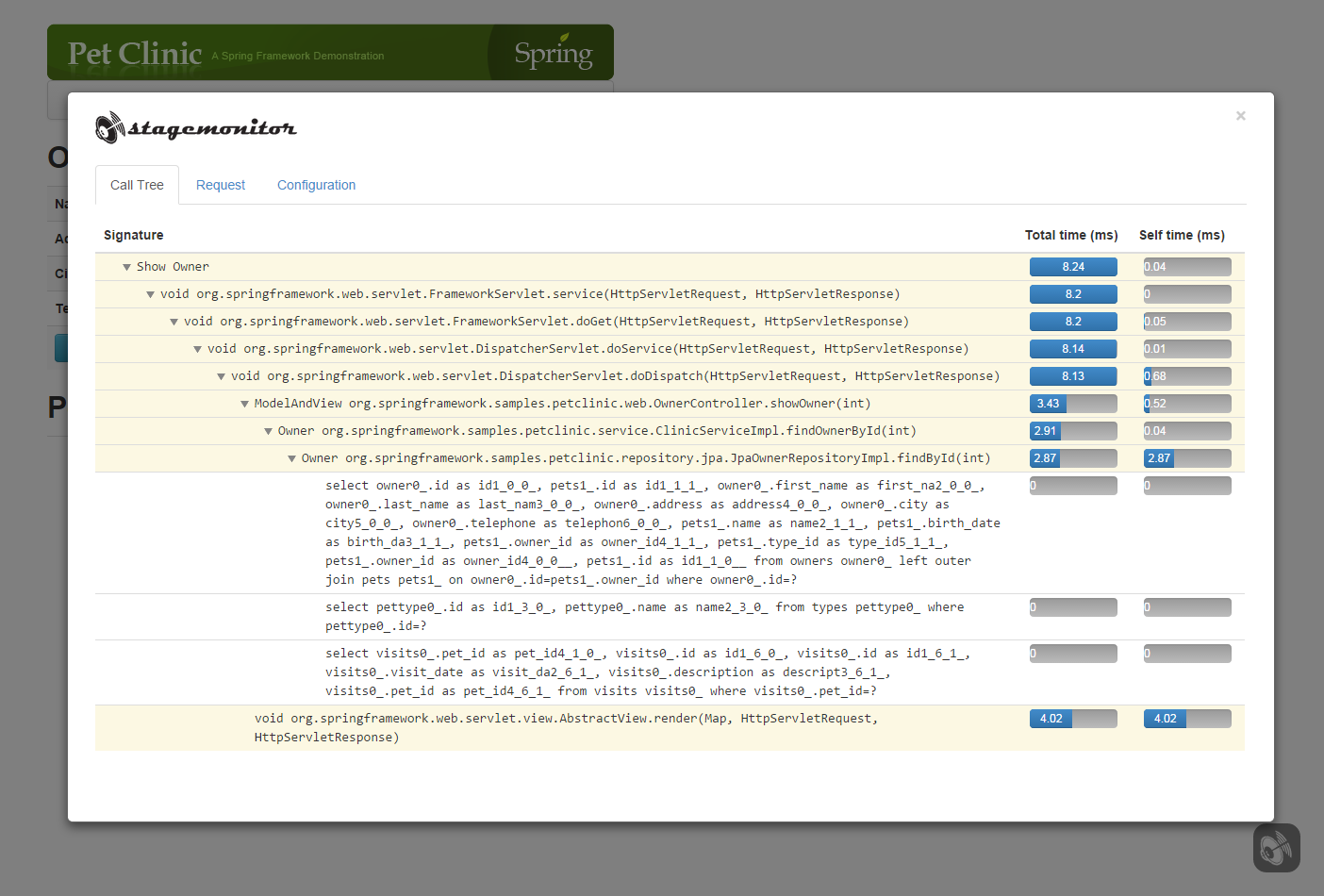The height and width of the screenshot is (896, 1324).
Task: Collapse the FrameworkServlet.doGet node
Action: [174, 322]
